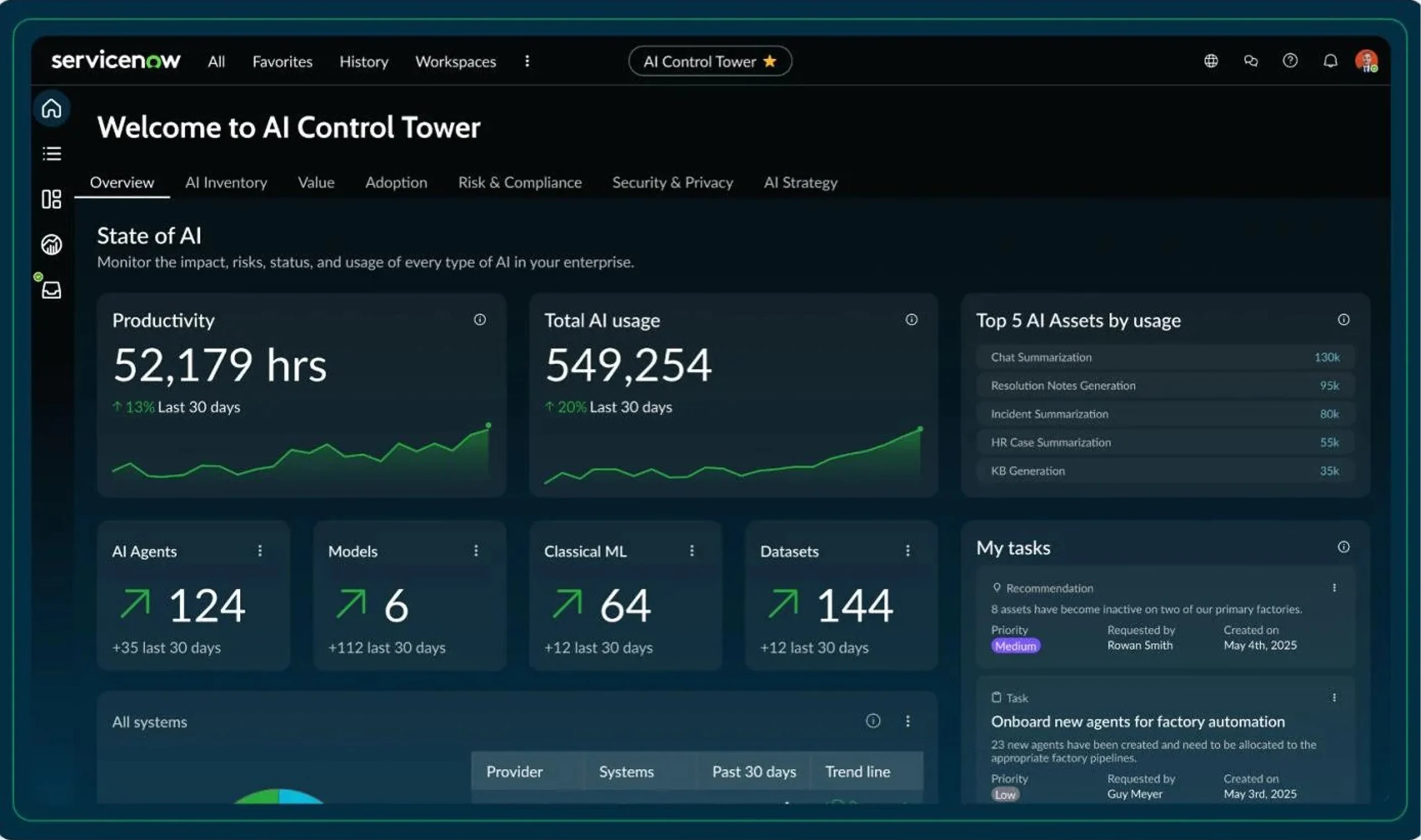Viewport: 1421px width, 840px height.
Task: Select the Overview tab
Action: click(122, 183)
